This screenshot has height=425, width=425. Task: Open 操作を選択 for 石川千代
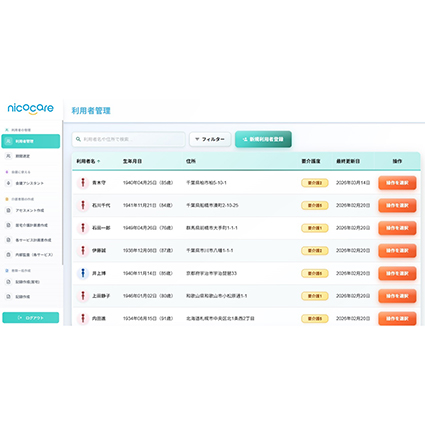(397, 205)
